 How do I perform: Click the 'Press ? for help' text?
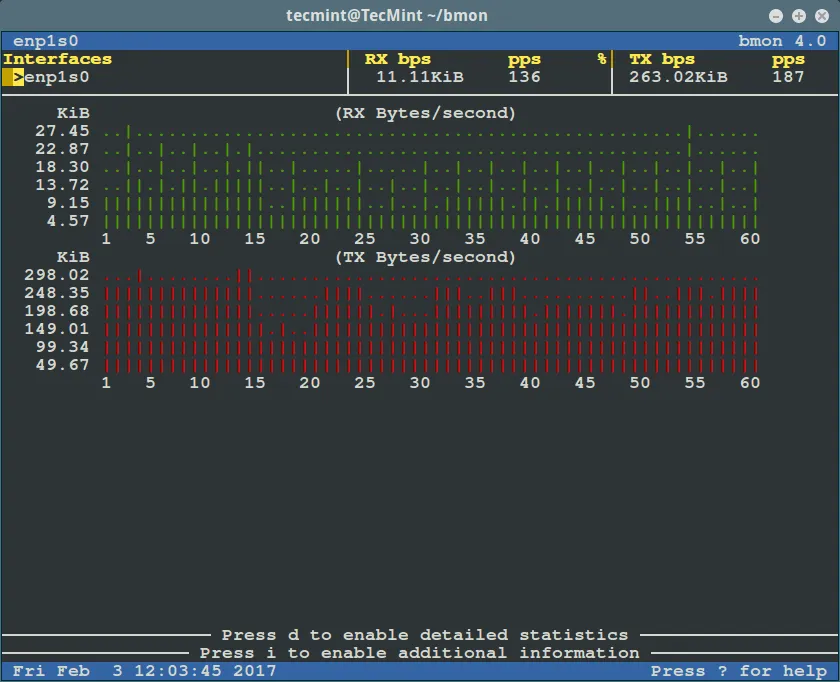point(738,671)
